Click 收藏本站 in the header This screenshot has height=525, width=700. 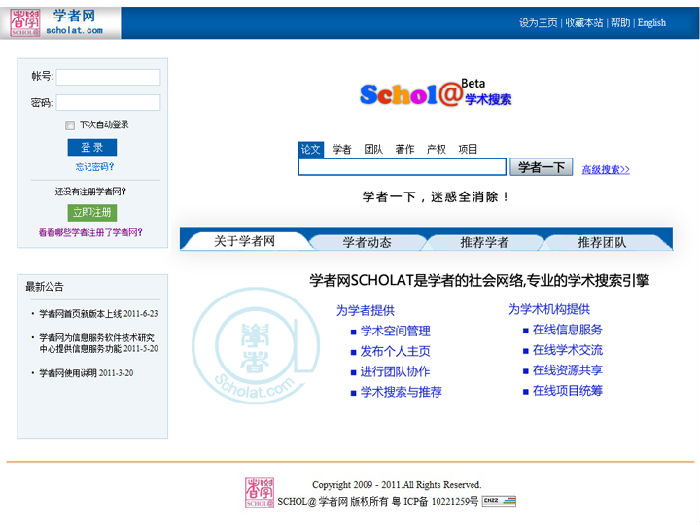tap(584, 23)
